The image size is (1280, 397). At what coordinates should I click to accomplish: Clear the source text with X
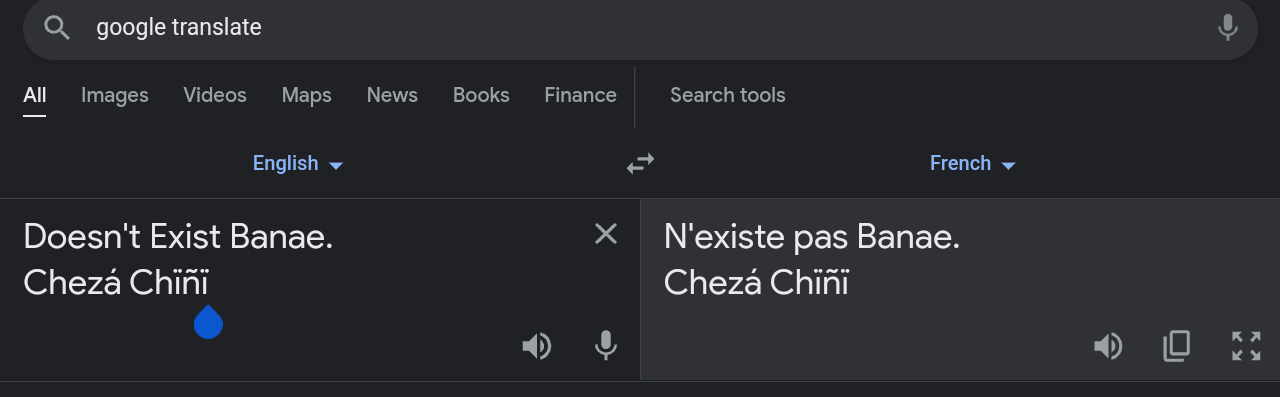pyautogui.click(x=606, y=234)
